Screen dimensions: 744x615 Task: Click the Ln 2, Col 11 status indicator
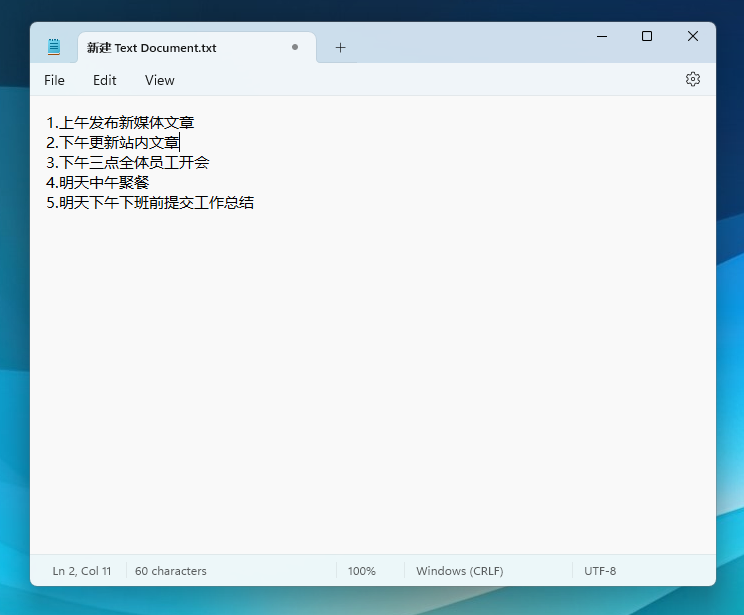(82, 571)
